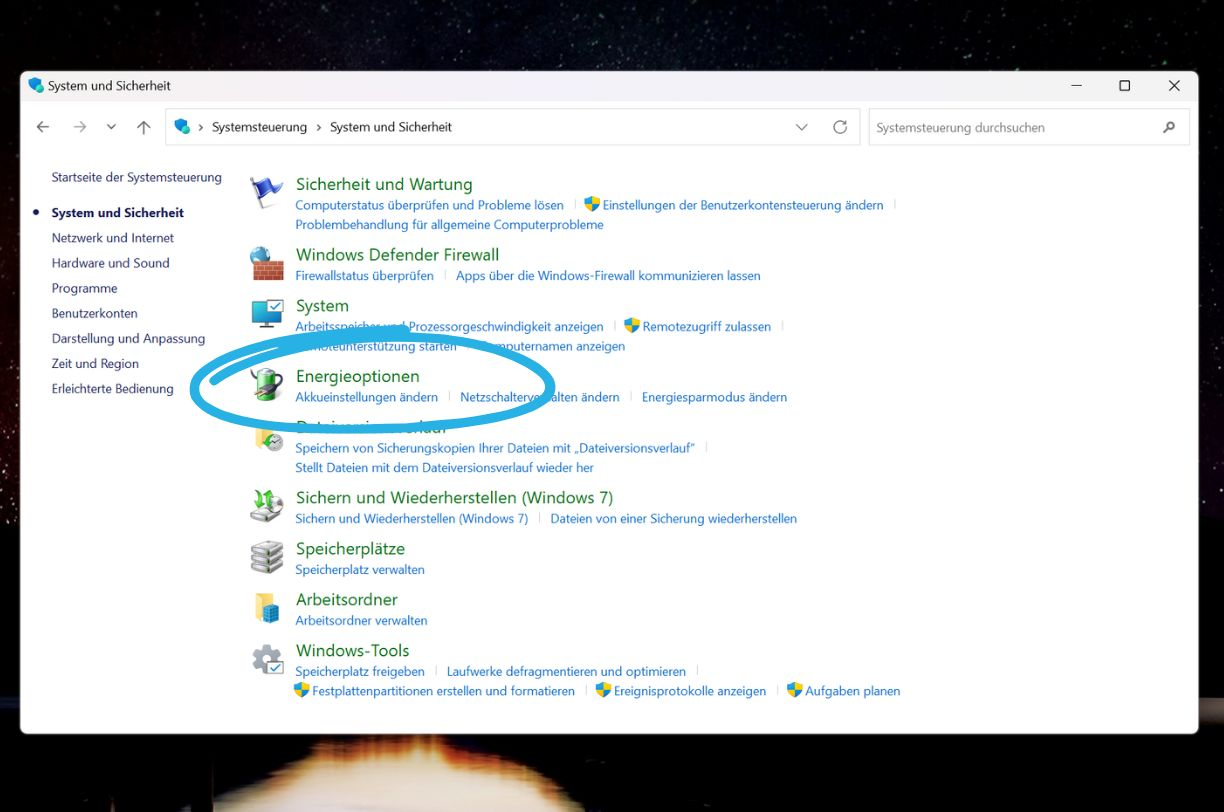Open the Arbeitsordner heading link
This screenshot has height=812, width=1224.
[346, 599]
